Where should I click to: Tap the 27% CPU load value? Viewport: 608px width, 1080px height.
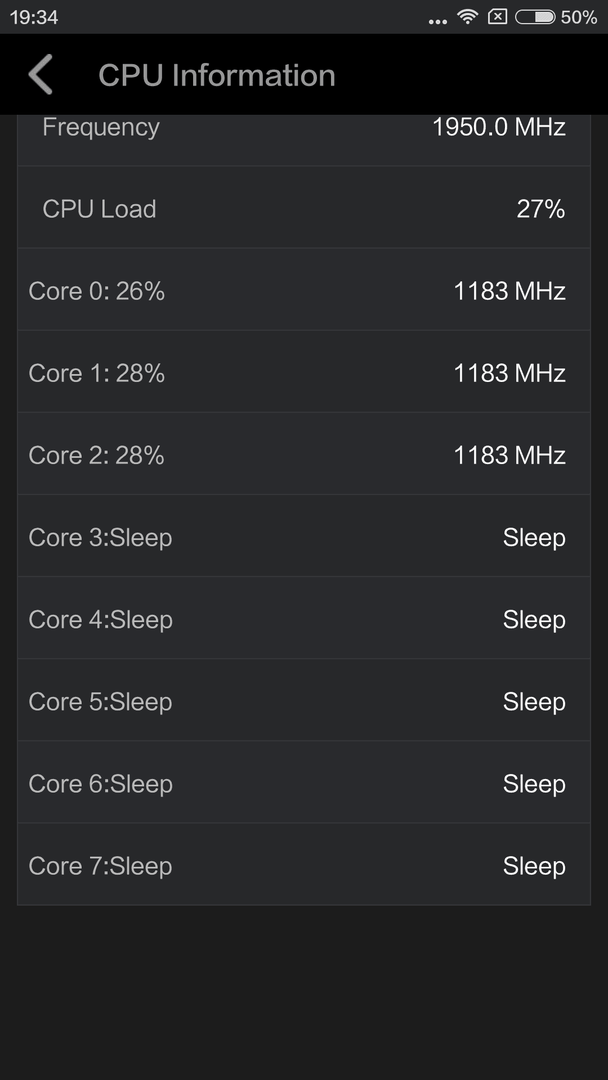[x=541, y=209]
